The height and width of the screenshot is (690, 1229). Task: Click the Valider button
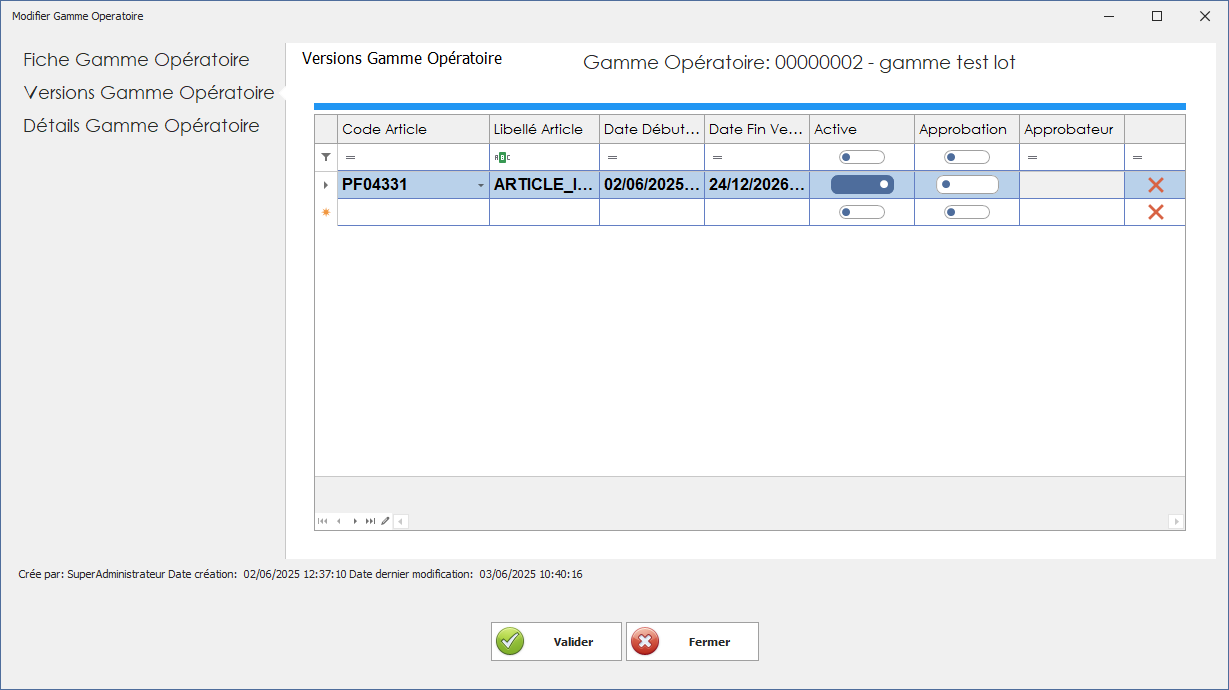(556, 641)
